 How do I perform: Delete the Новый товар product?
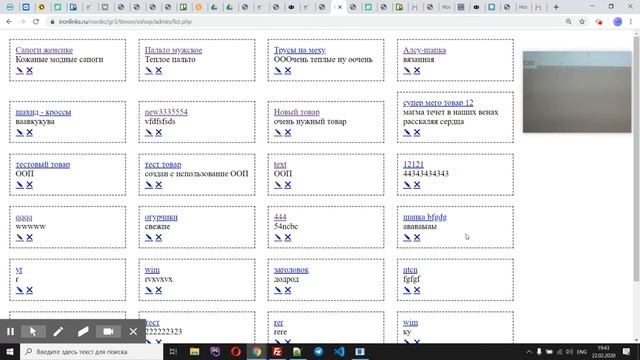[x=288, y=132]
